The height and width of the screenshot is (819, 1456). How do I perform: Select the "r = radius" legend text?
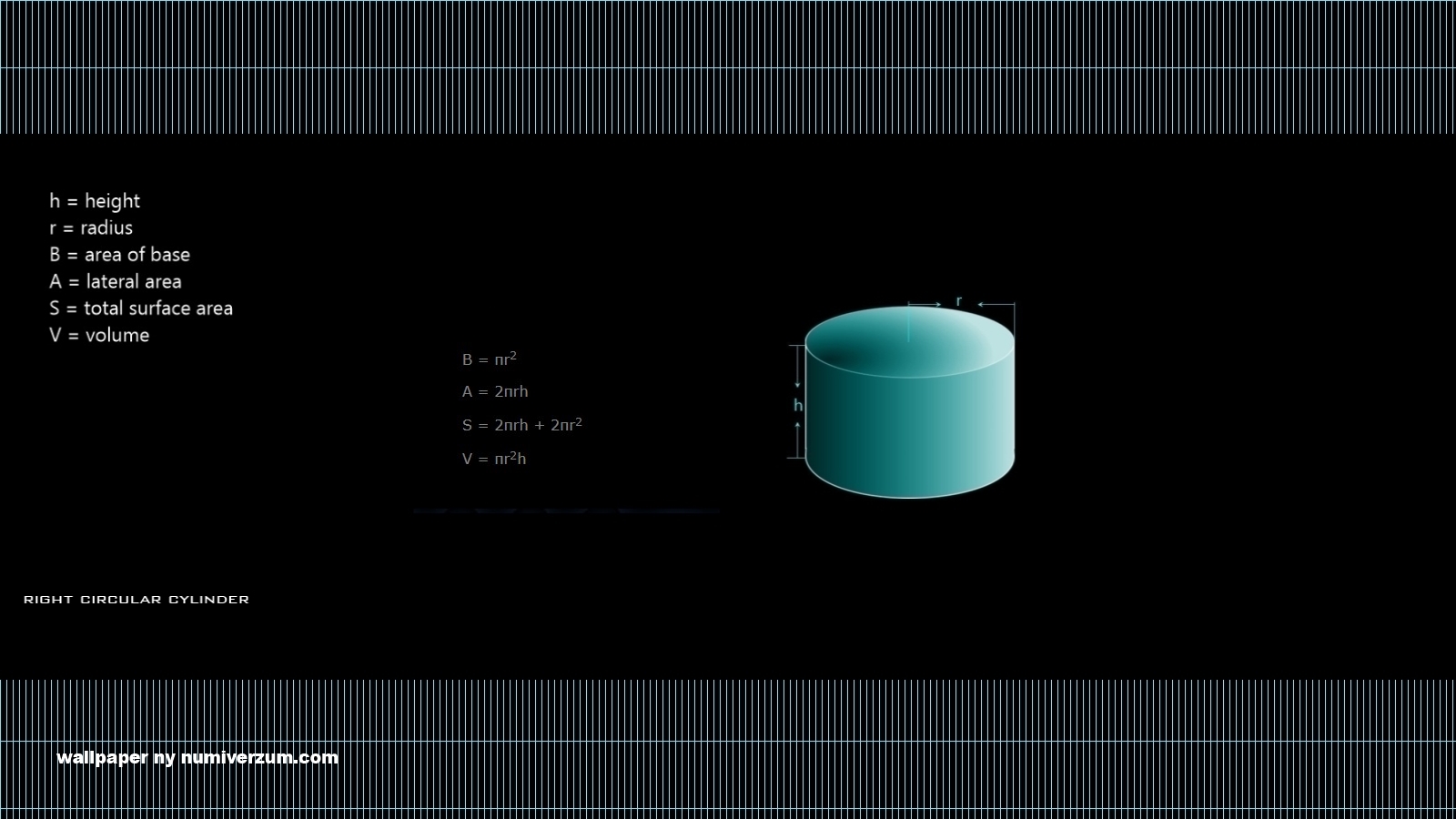tap(91, 227)
